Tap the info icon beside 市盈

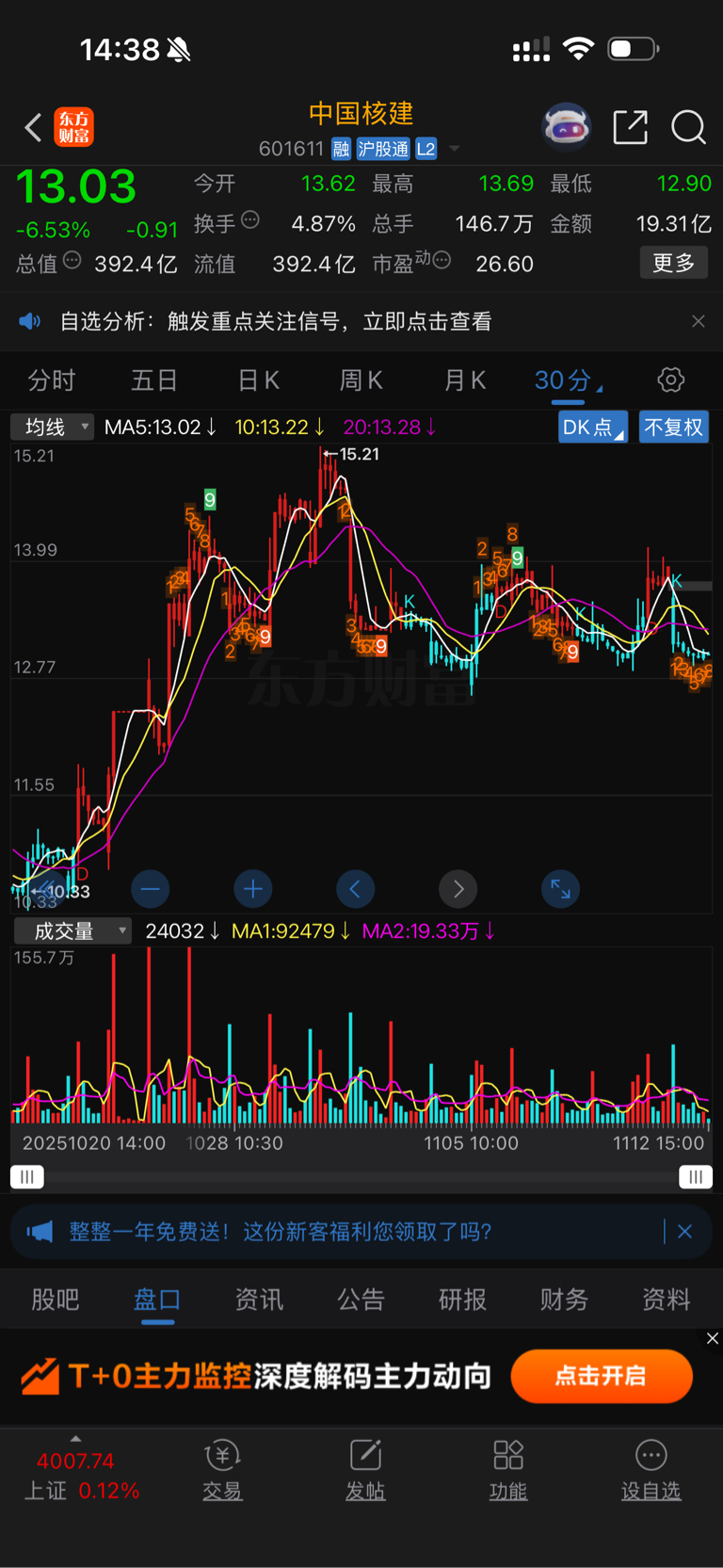[442, 261]
